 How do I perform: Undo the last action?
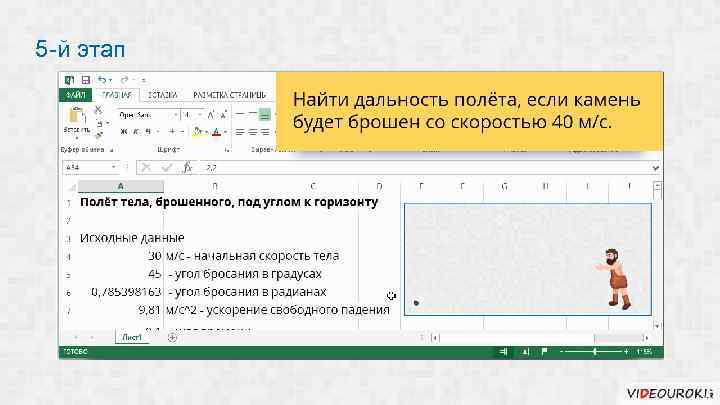point(102,80)
